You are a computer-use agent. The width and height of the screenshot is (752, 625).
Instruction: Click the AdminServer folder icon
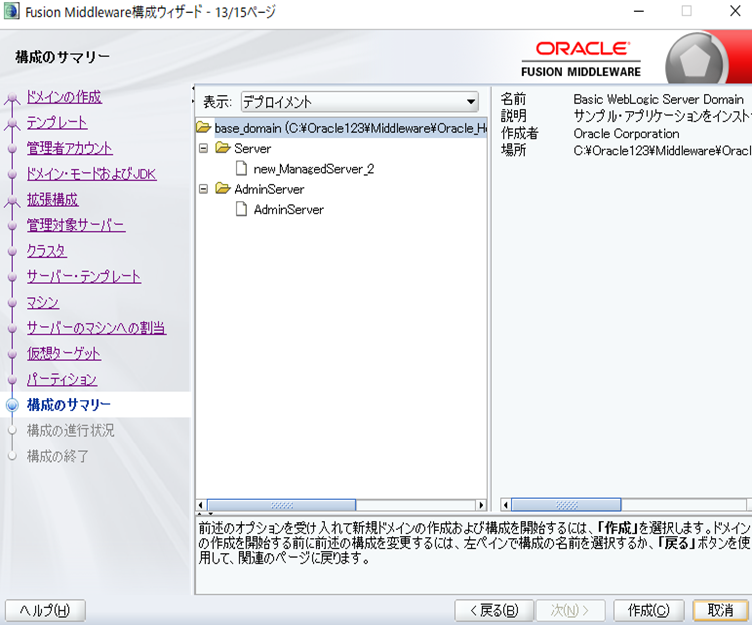222,189
